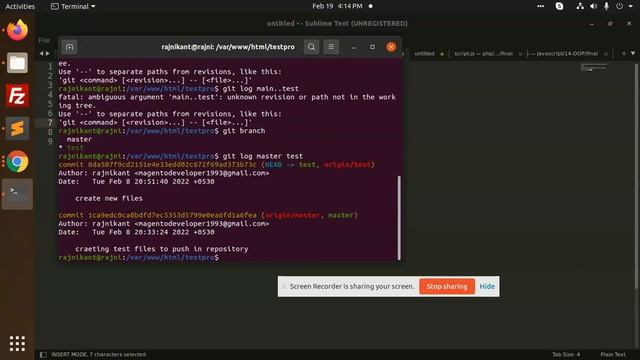
Task: Click the tray overflow dots icon
Action: (540, 6)
